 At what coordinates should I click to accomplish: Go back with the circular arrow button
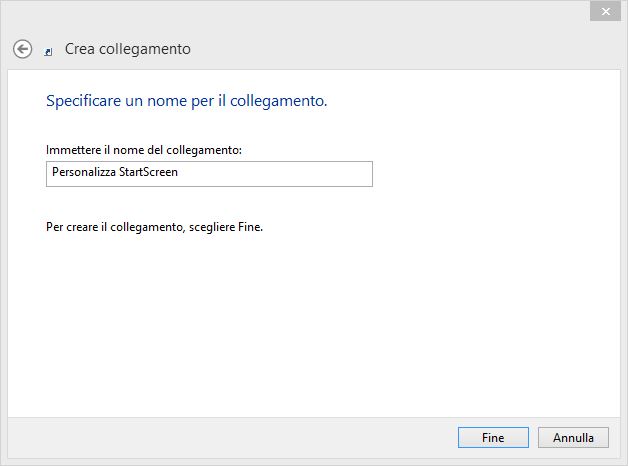(x=22, y=50)
